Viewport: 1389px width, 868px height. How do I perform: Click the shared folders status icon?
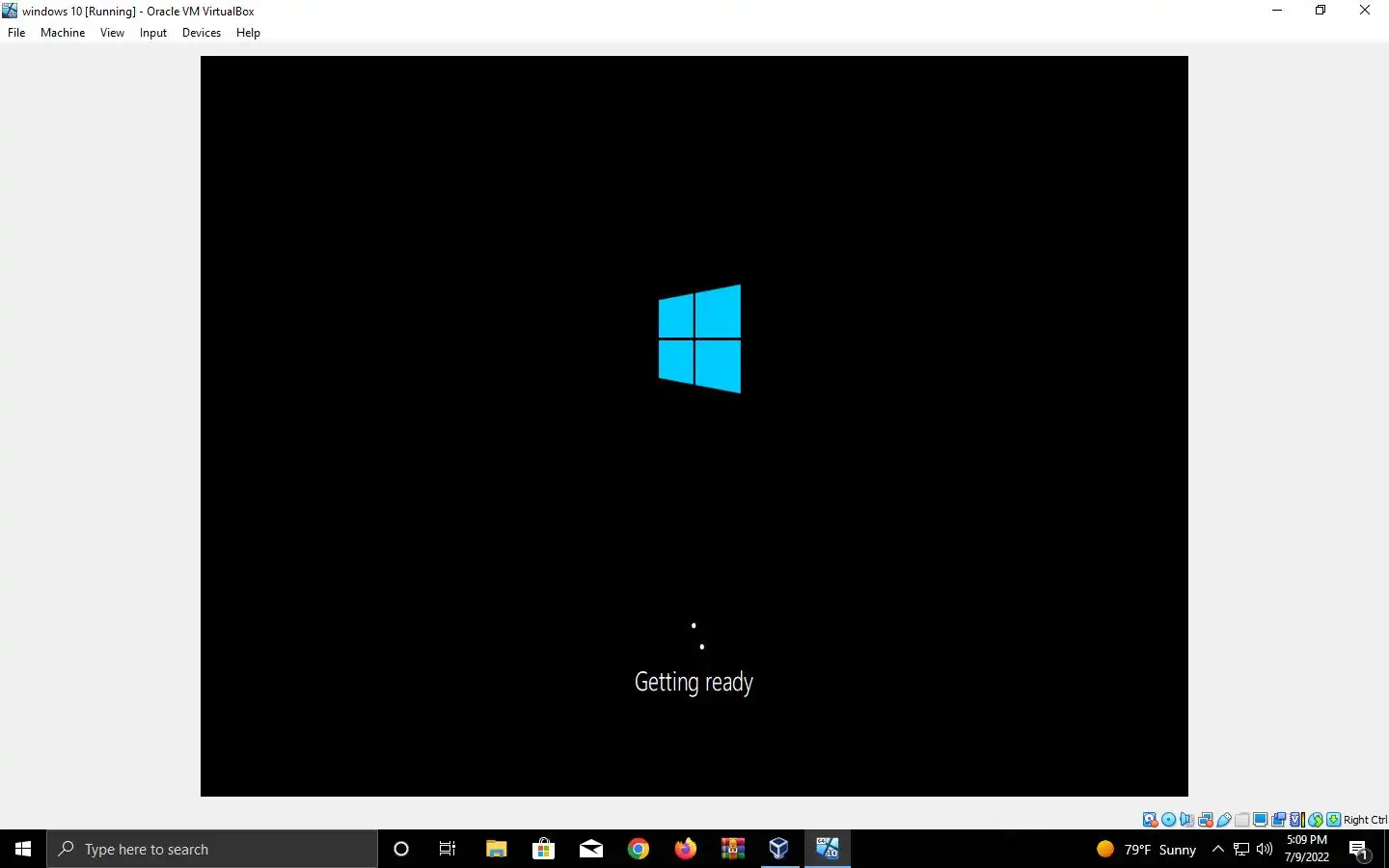click(1242, 820)
